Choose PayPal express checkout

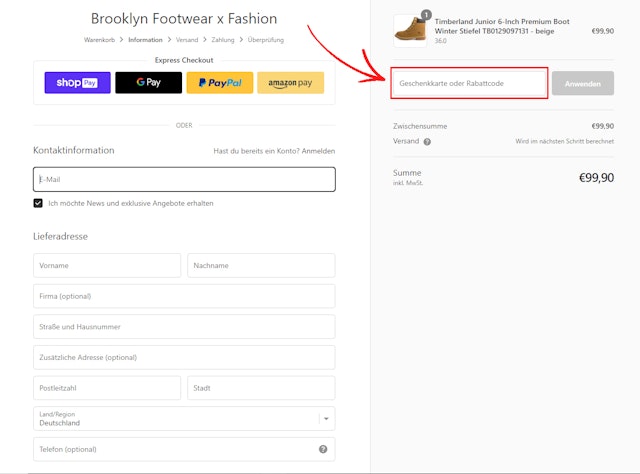(219, 83)
